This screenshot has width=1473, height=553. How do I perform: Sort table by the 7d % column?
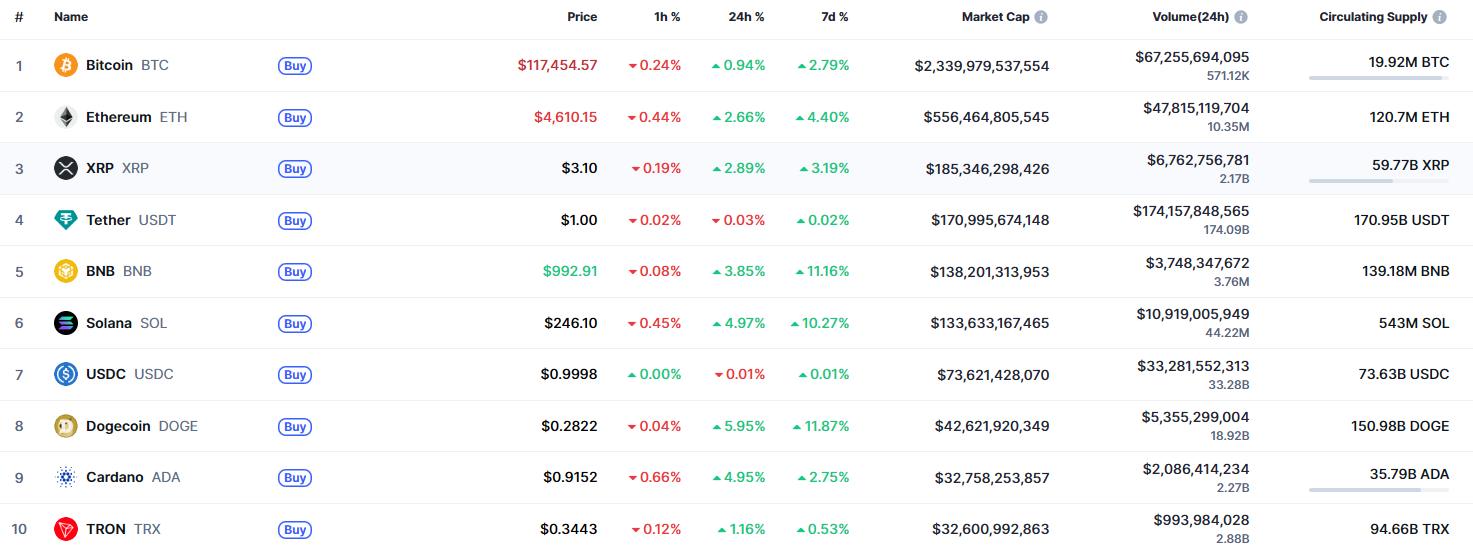pyautogui.click(x=833, y=17)
